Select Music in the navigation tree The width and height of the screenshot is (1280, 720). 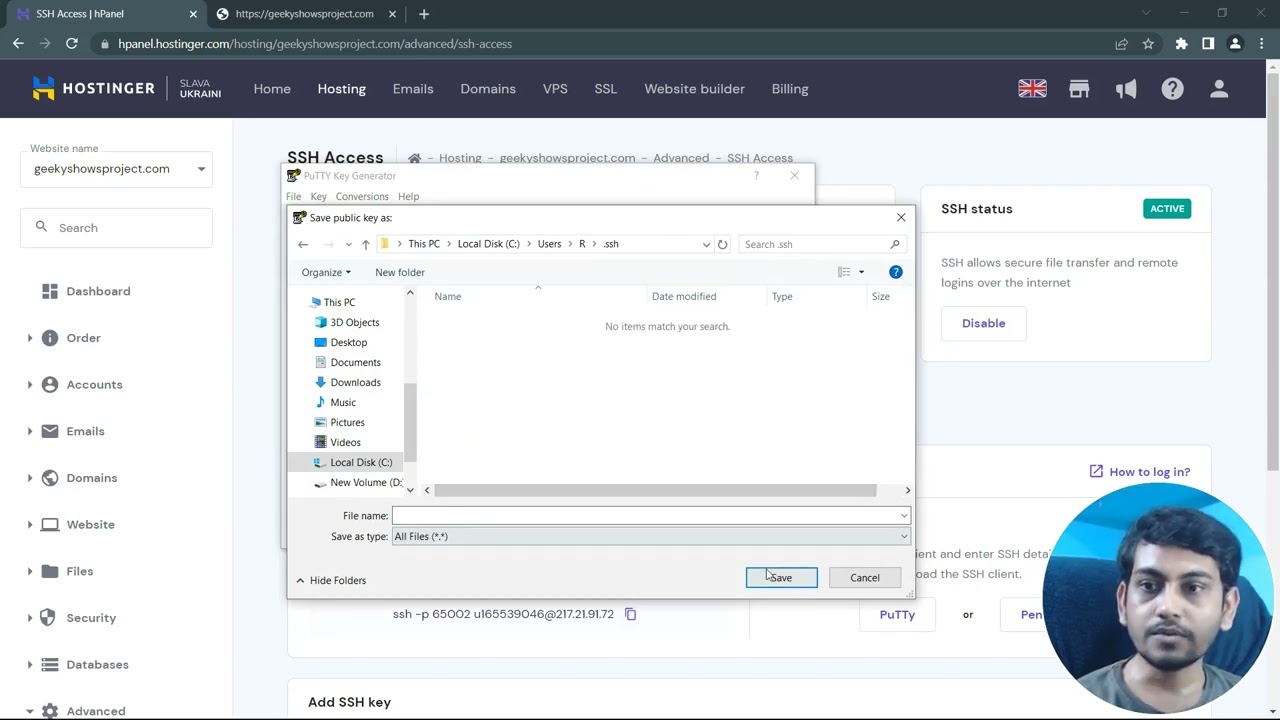pos(343,402)
